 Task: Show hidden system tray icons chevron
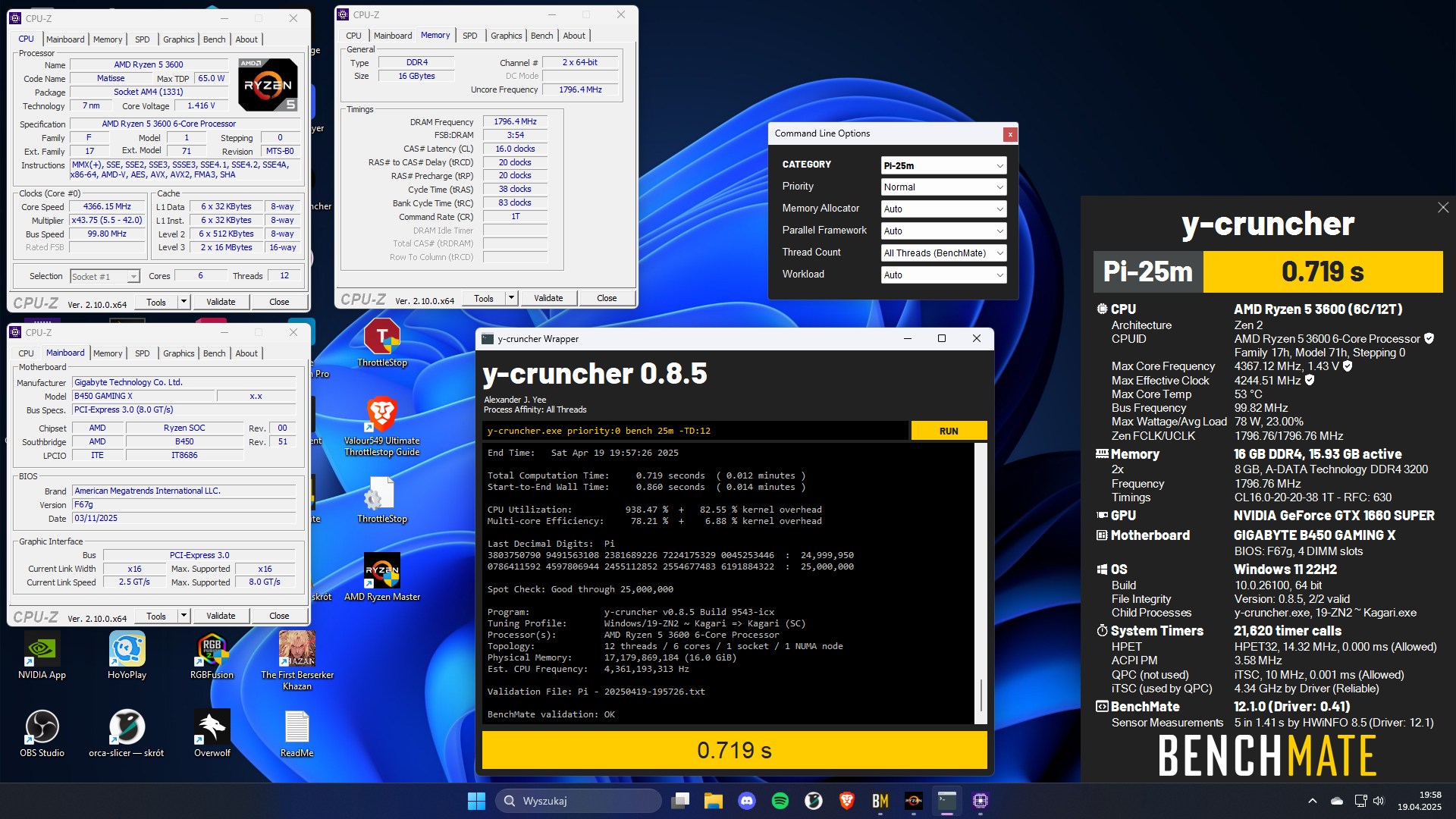pos(1313,801)
